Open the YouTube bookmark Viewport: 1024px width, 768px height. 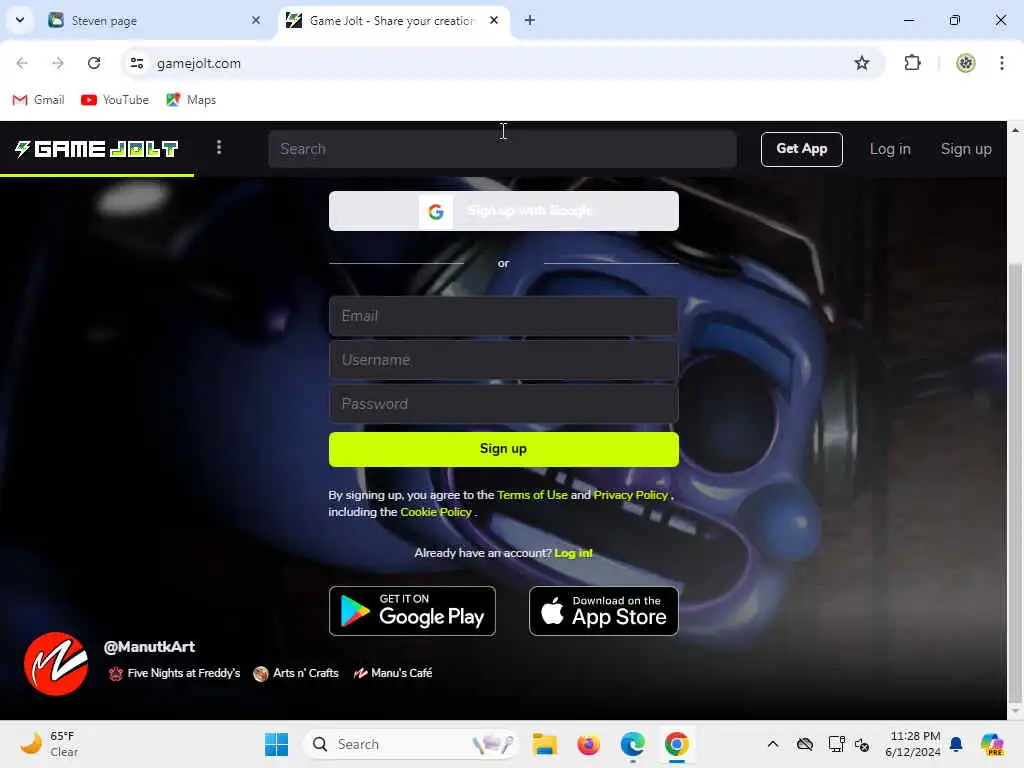115,100
